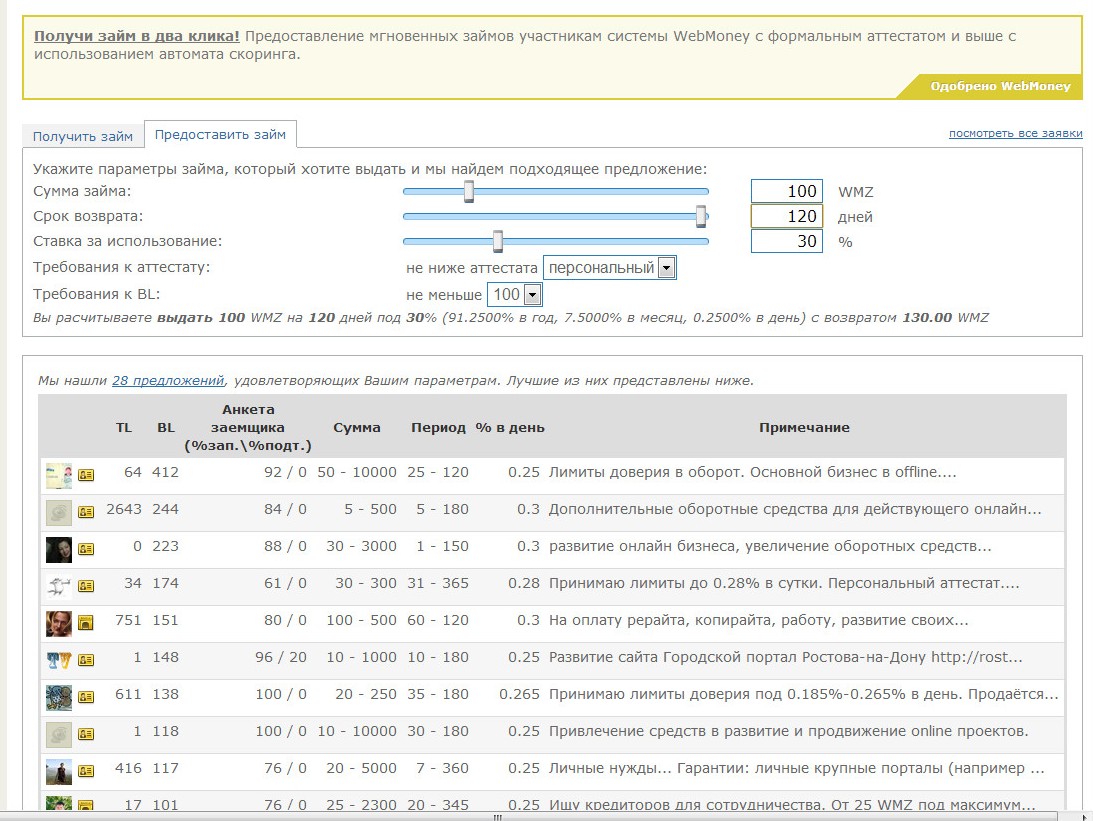Click the Сумма column header
Viewport: 1093px width, 821px height.
pos(357,428)
